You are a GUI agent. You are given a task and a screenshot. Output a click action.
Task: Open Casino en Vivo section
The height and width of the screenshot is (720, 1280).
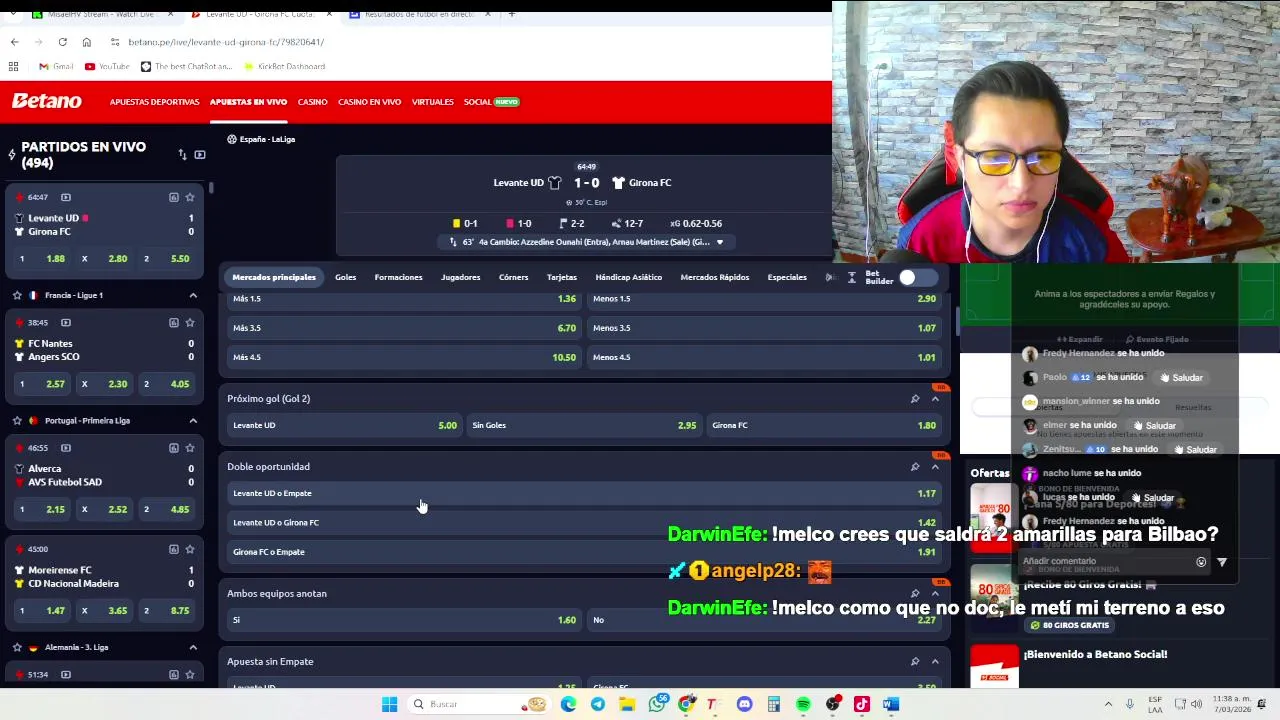coord(369,102)
